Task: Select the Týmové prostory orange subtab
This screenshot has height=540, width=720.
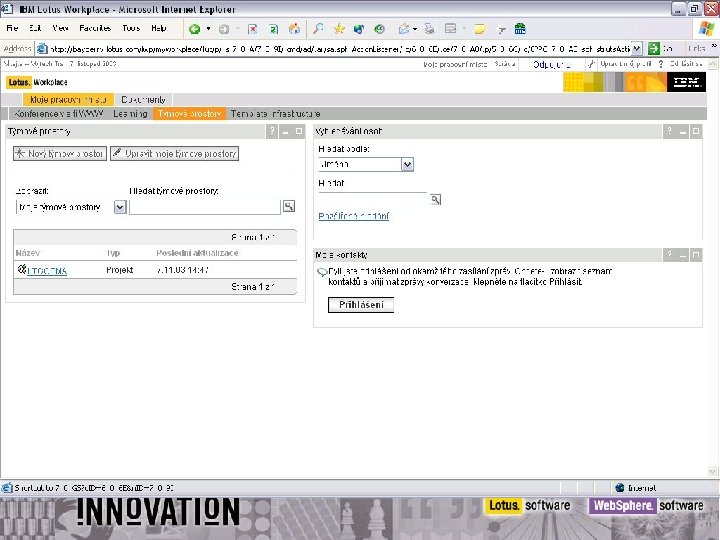Action: click(190, 113)
